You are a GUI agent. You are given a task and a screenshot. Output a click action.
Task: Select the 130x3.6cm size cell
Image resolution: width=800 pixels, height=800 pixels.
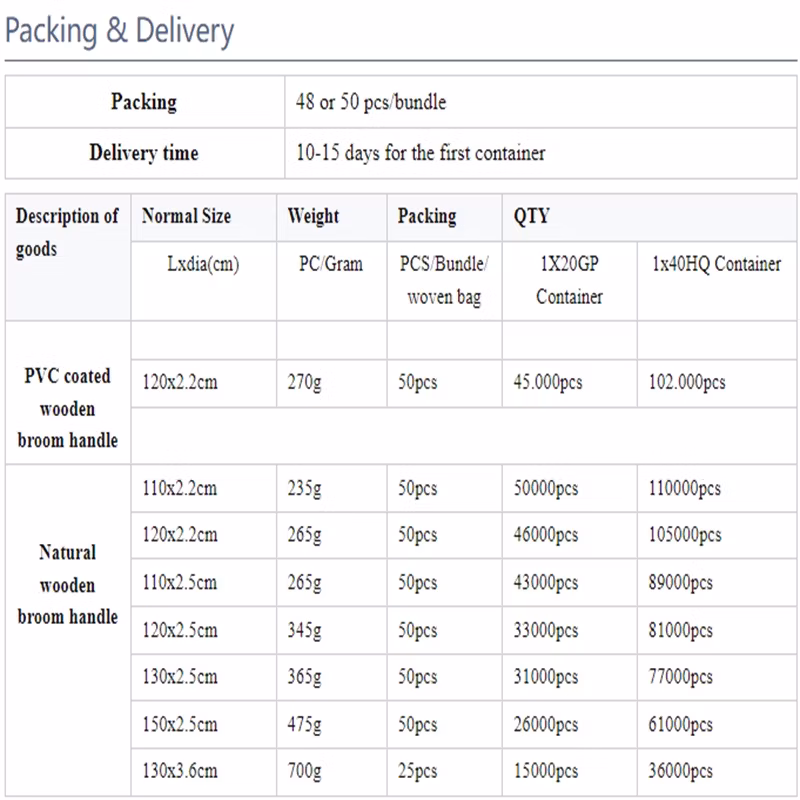click(204, 771)
